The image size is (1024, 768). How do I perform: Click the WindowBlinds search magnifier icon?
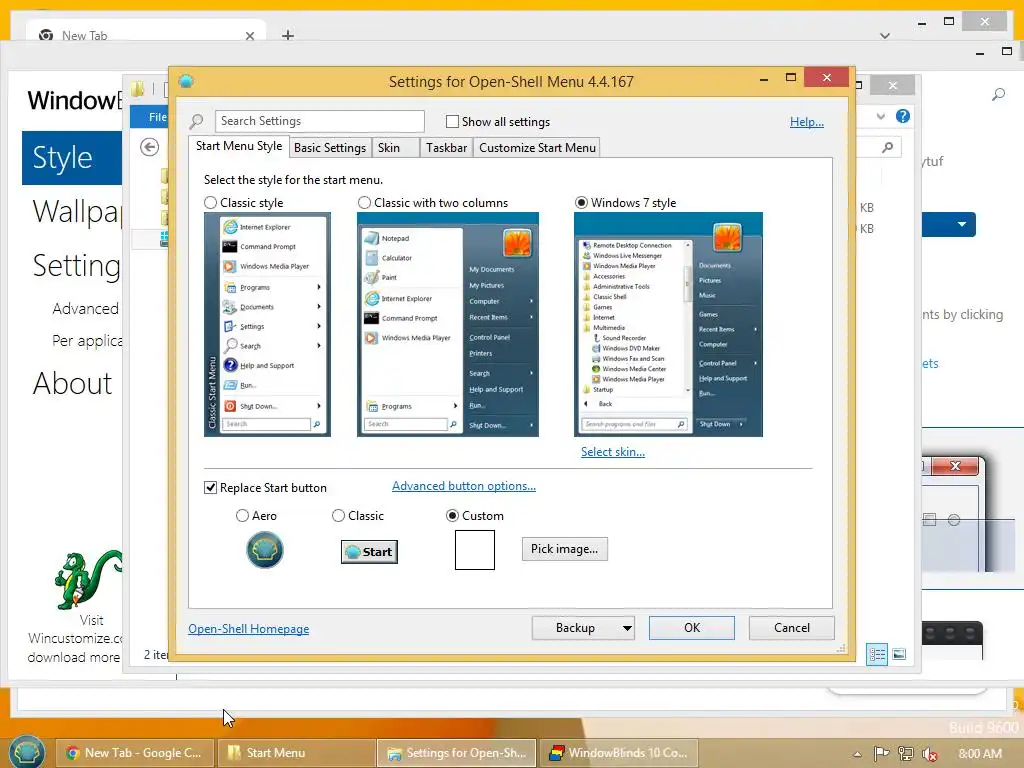(998, 95)
